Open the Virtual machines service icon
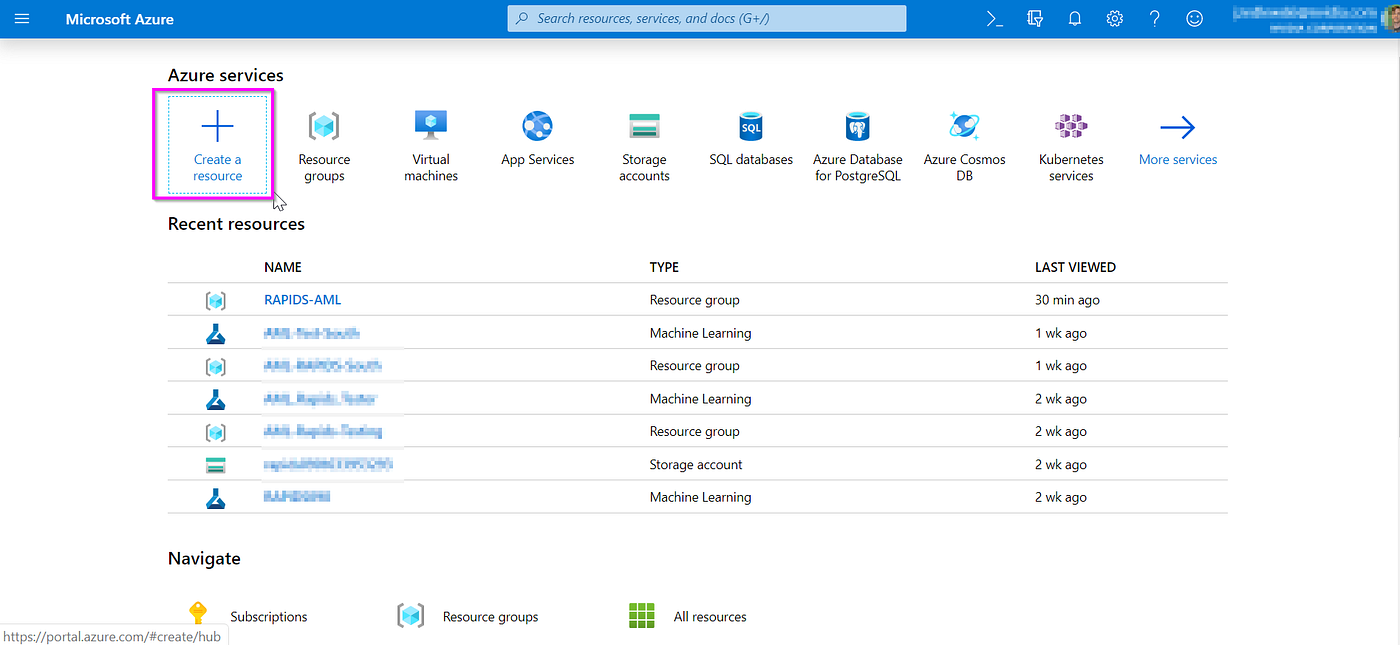 [431, 126]
